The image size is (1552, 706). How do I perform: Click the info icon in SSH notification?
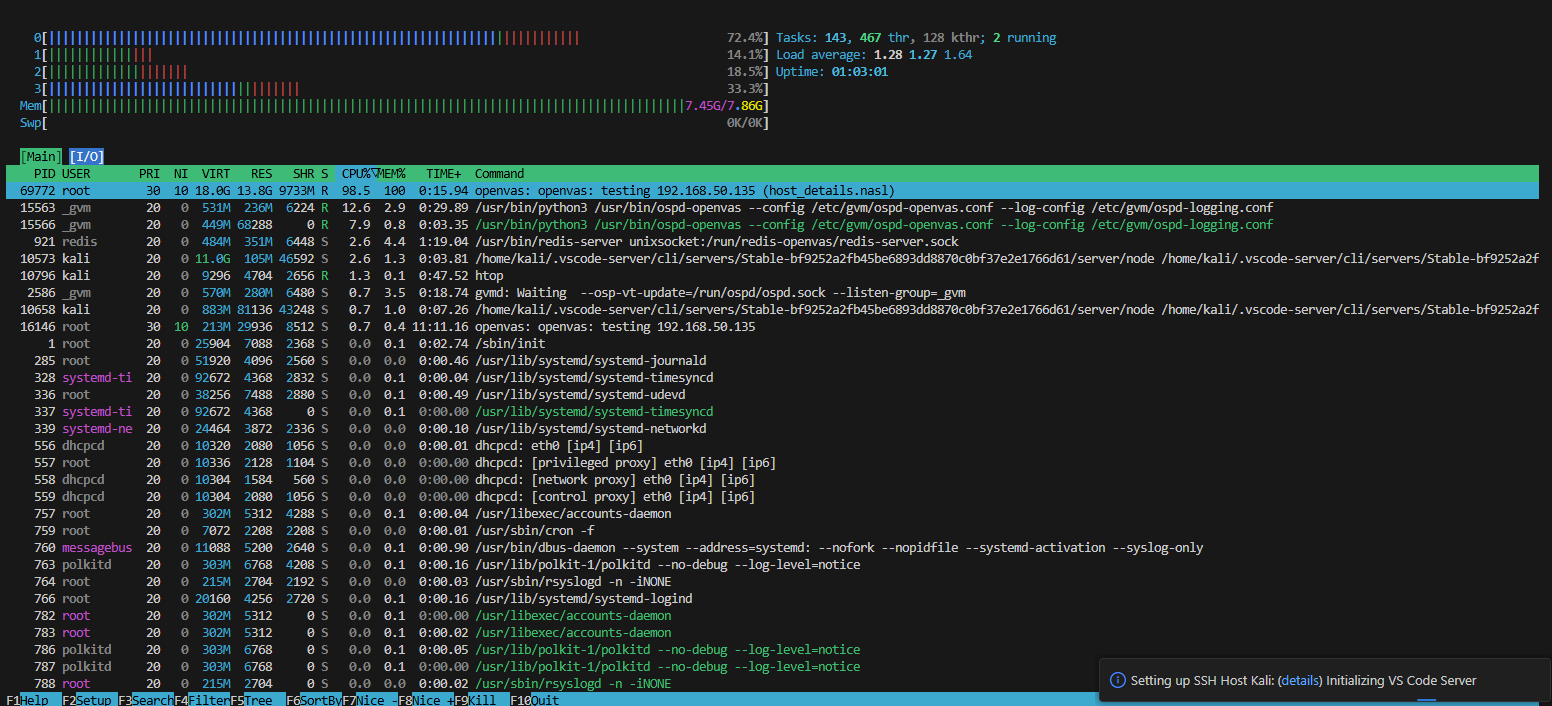click(x=1118, y=680)
